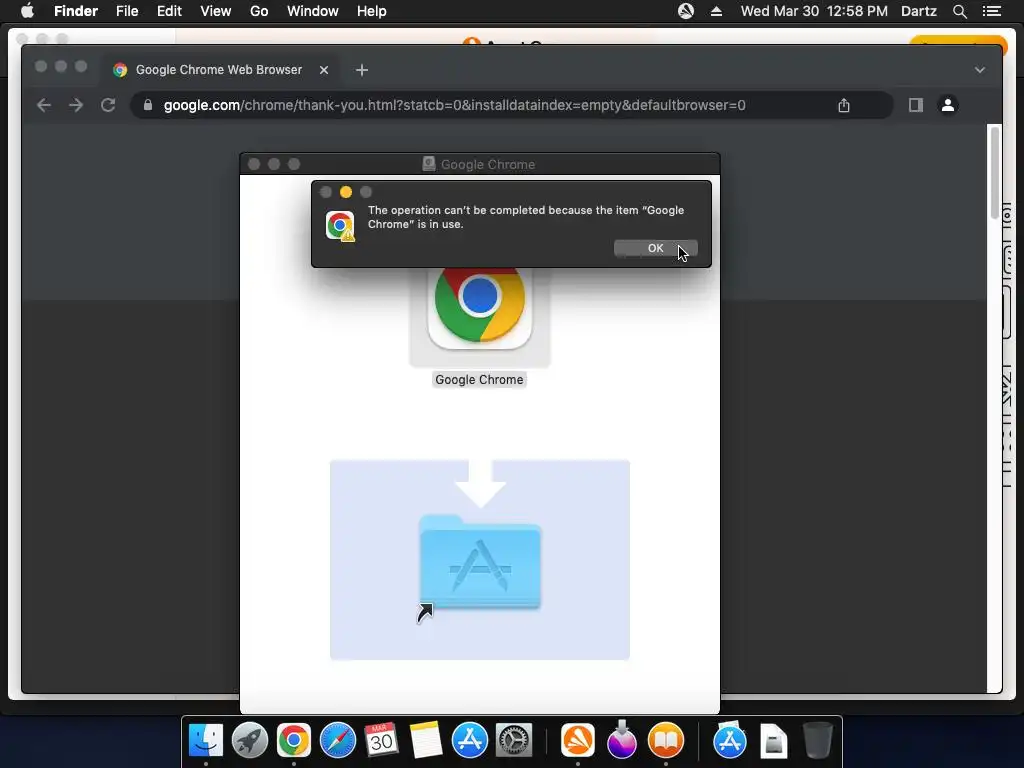This screenshot has height=768, width=1024.
Task: Open Launchpad from the Dock
Action: [x=249, y=740]
